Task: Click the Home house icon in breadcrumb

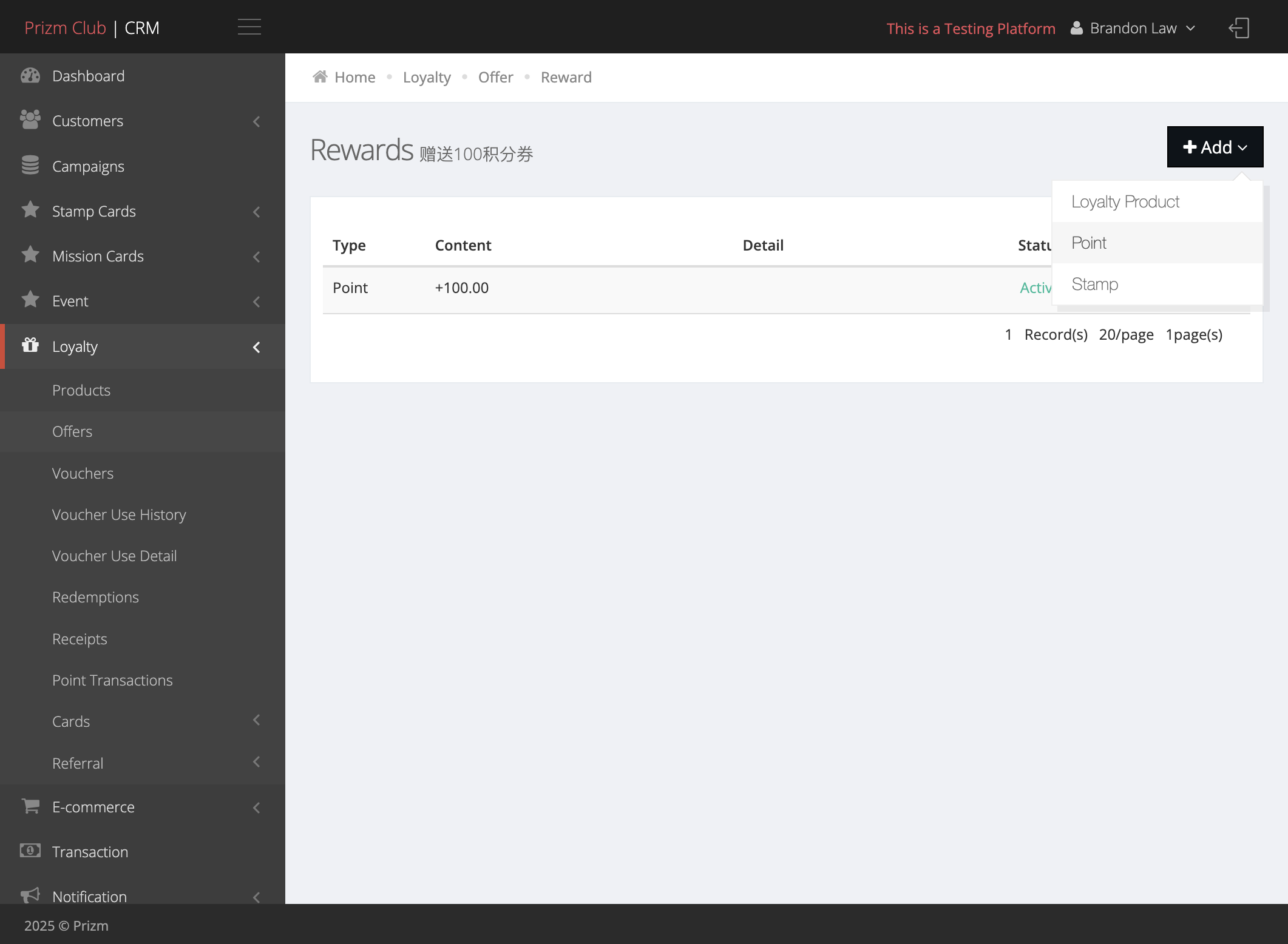Action: [x=320, y=76]
